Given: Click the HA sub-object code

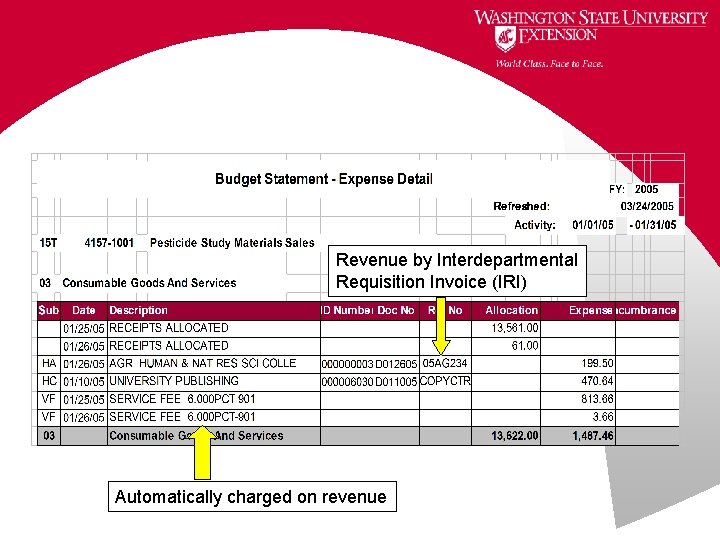Looking at the screenshot, I should [49, 364].
